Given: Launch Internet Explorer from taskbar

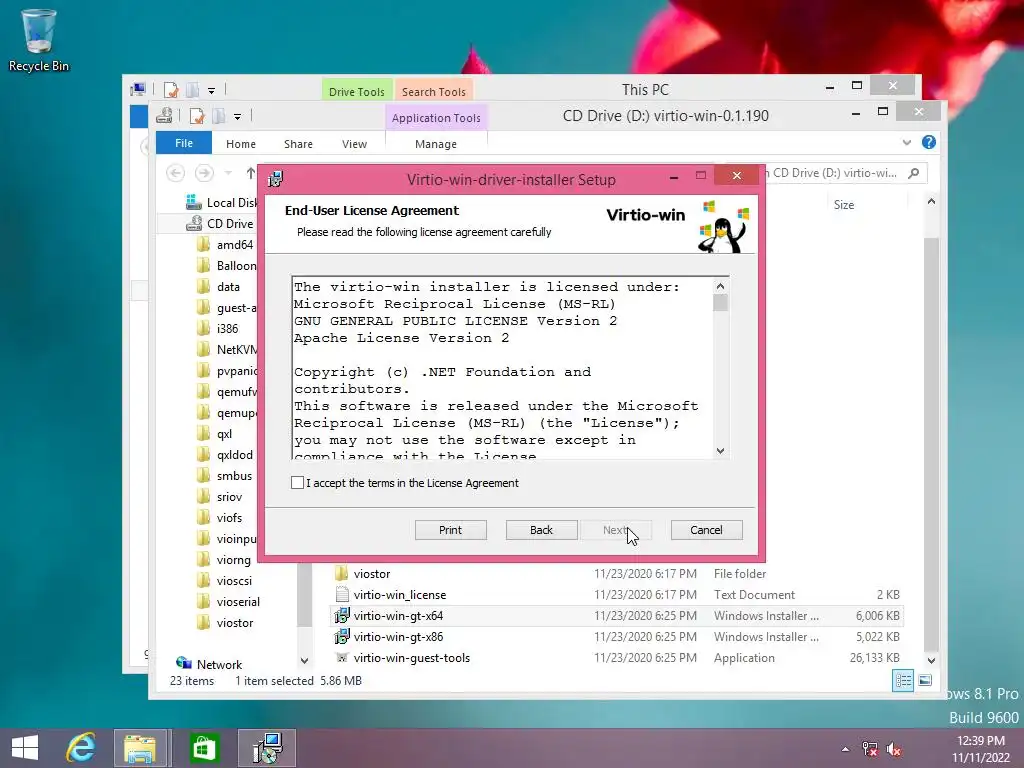Looking at the screenshot, I should [81, 748].
